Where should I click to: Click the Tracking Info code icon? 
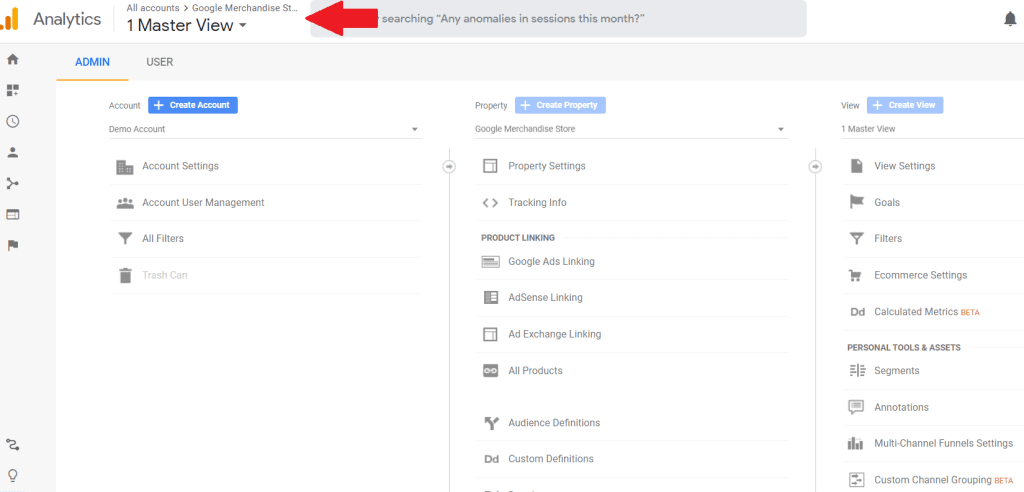[490, 203]
